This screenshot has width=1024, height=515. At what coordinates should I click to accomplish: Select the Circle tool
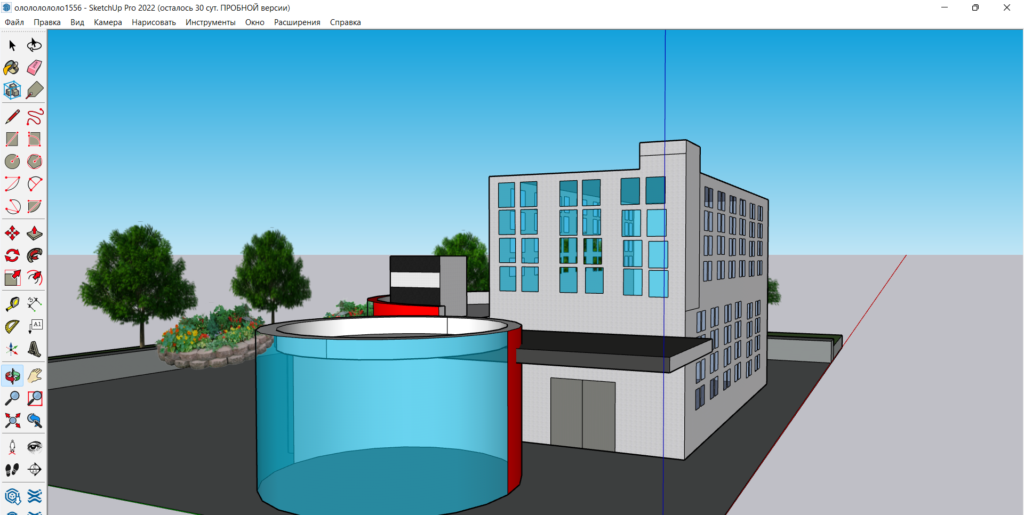coord(12,161)
